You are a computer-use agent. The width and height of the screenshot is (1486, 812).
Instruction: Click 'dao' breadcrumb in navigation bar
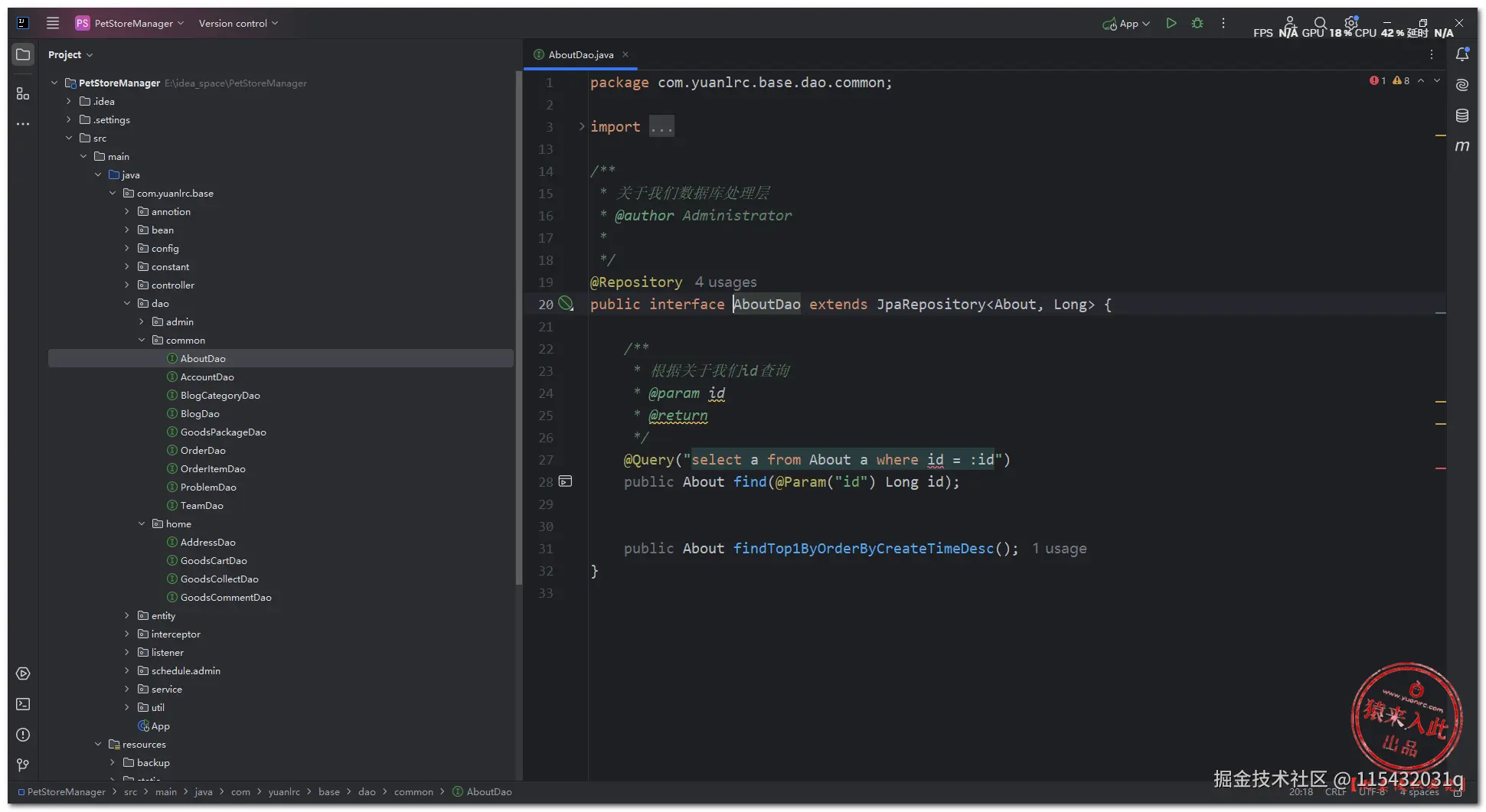pos(367,792)
